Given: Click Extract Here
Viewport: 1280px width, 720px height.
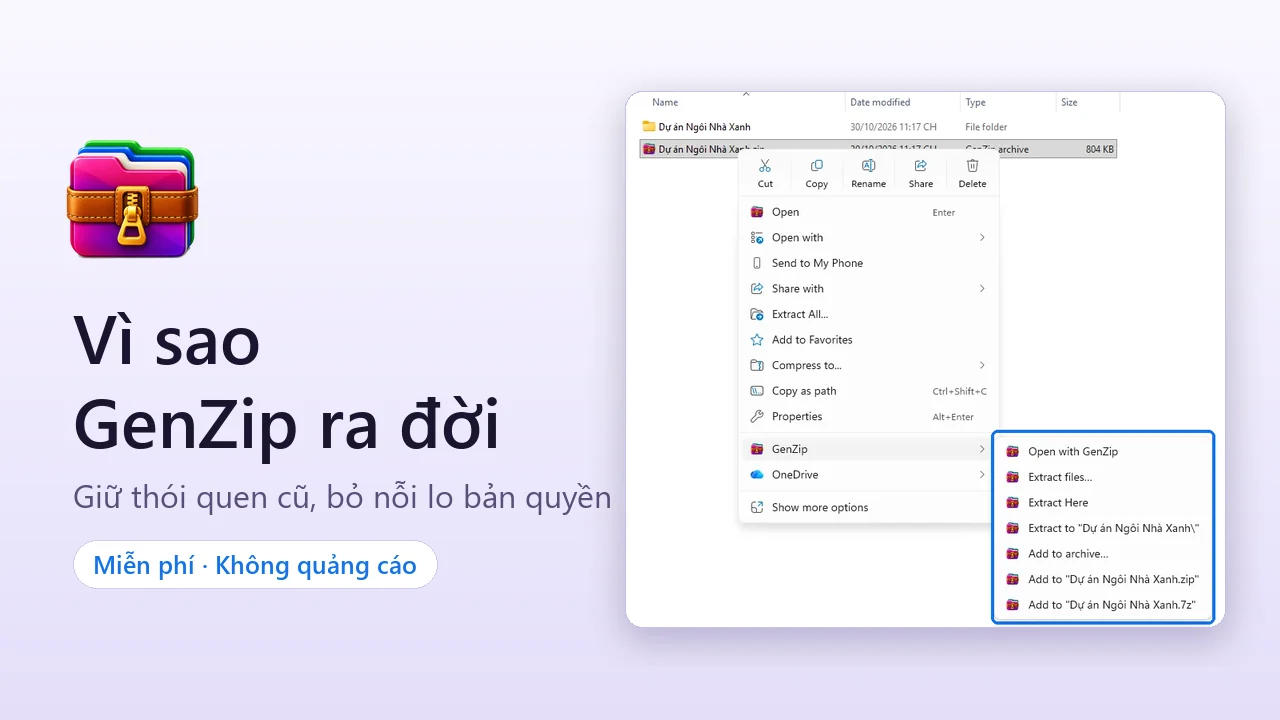Looking at the screenshot, I should point(1103,503).
